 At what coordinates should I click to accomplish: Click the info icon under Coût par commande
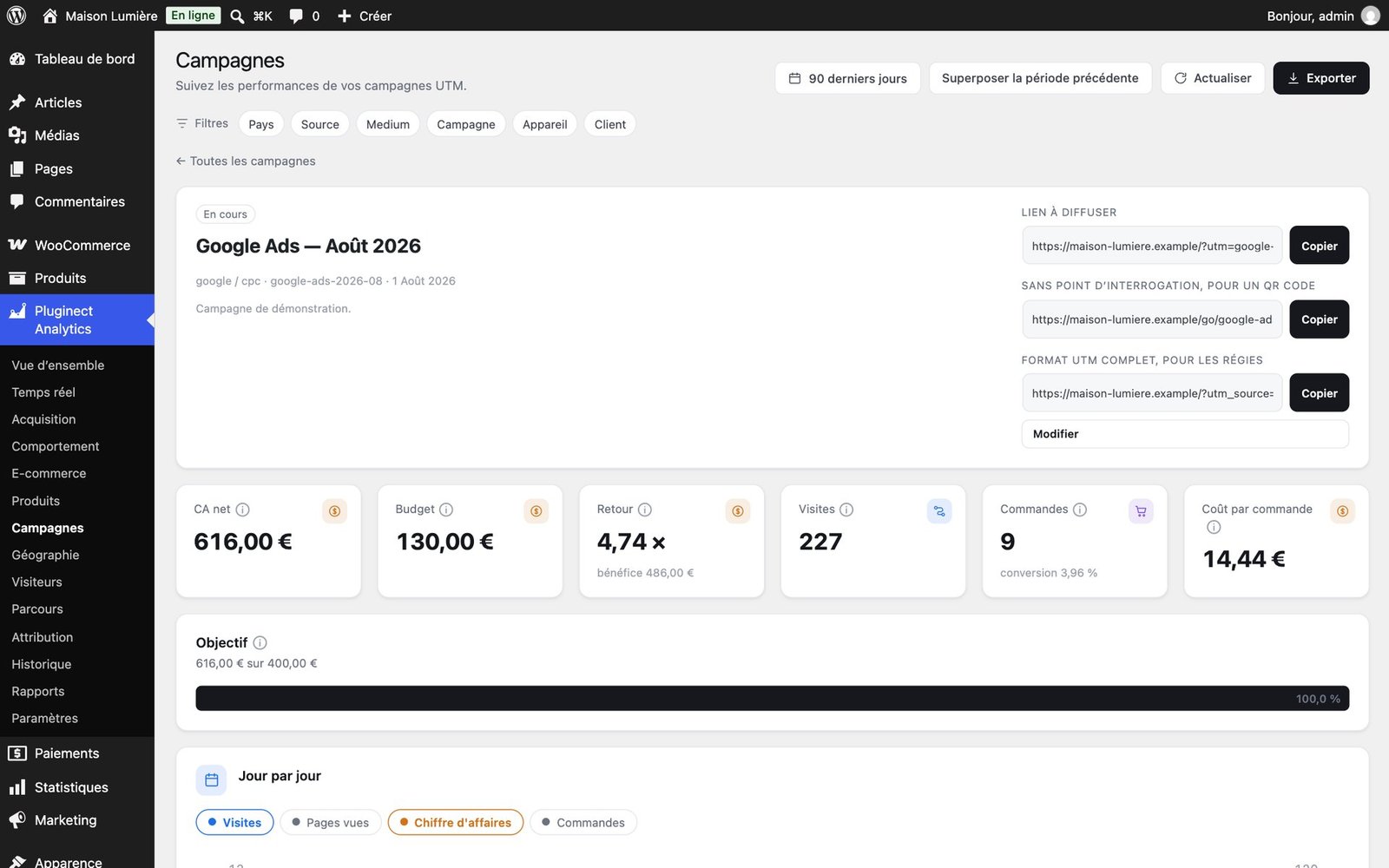pyautogui.click(x=1214, y=527)
